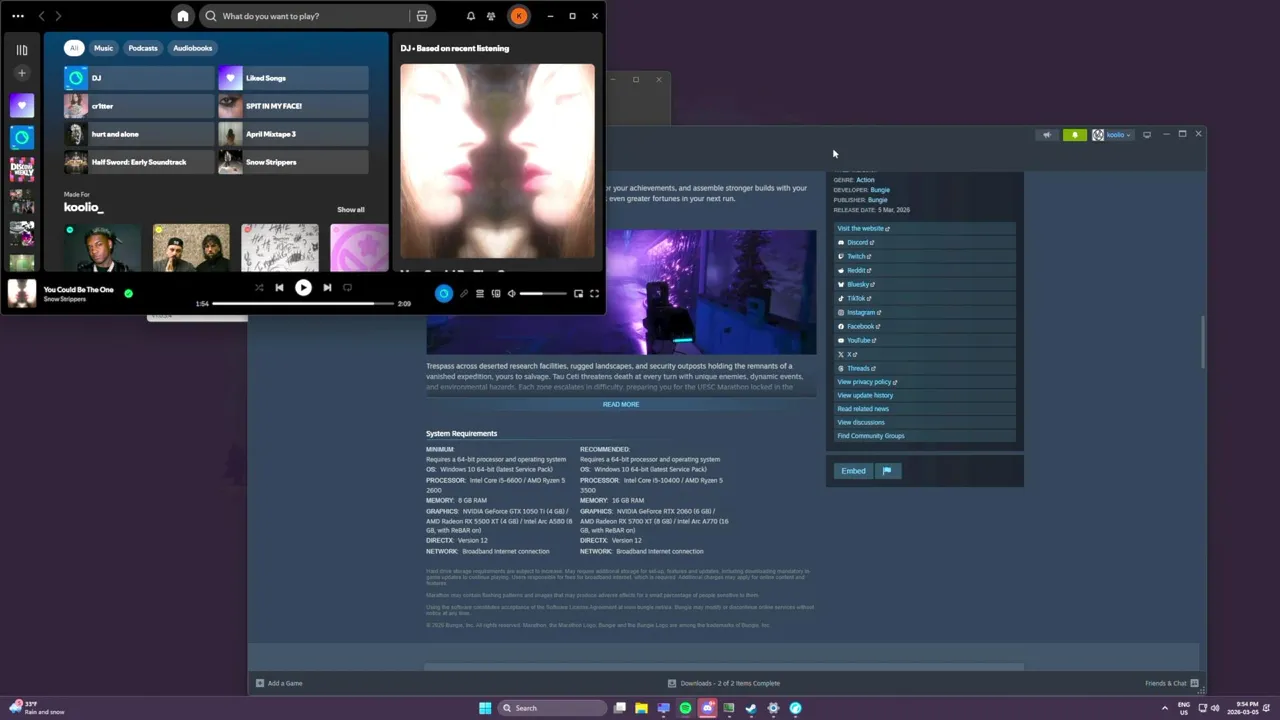This screenshot has height=720, width=1280.
Task: Toggle the saved checkmark for current song
Action: pos(128,293)
